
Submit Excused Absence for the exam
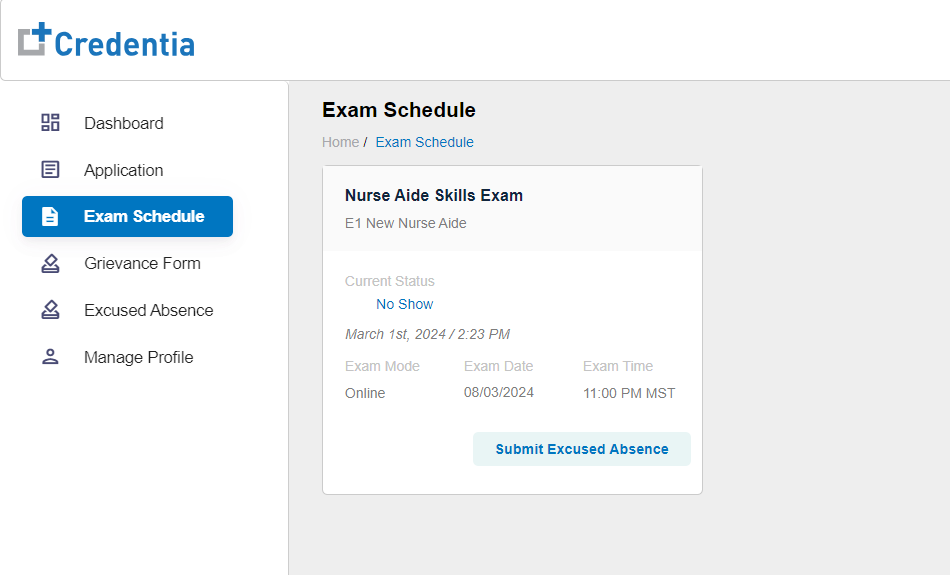click(582, 449)
